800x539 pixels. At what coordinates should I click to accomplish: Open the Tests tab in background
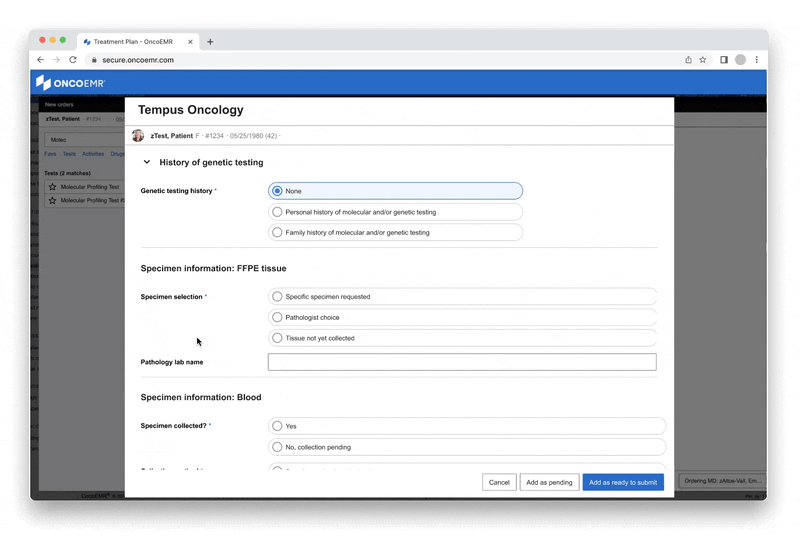tap(69, 154)
